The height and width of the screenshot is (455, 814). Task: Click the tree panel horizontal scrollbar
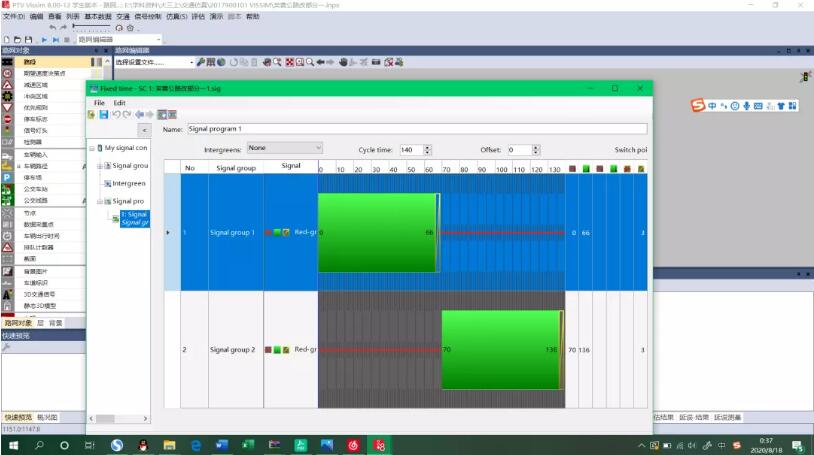[x=119, y=419]
